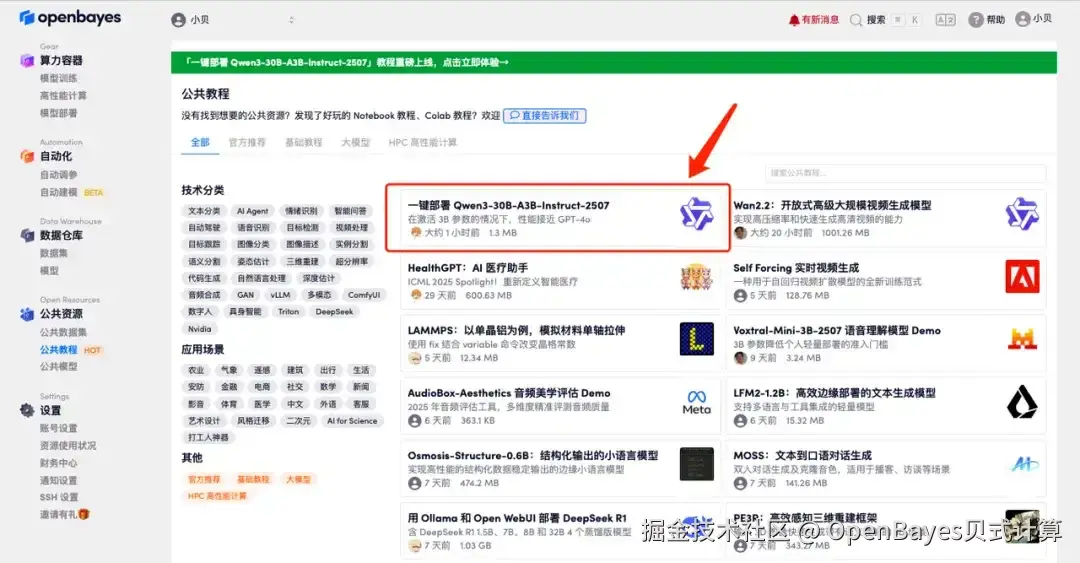
Task: Filter by the DeepSeek tag
Action: 334,312
